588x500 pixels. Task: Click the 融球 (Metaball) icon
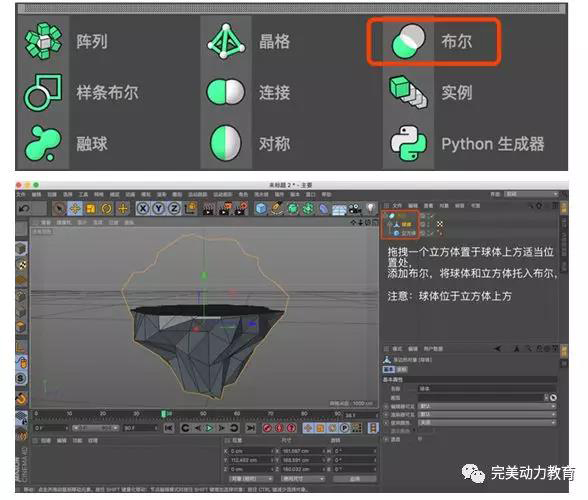[x=43, y=143]
